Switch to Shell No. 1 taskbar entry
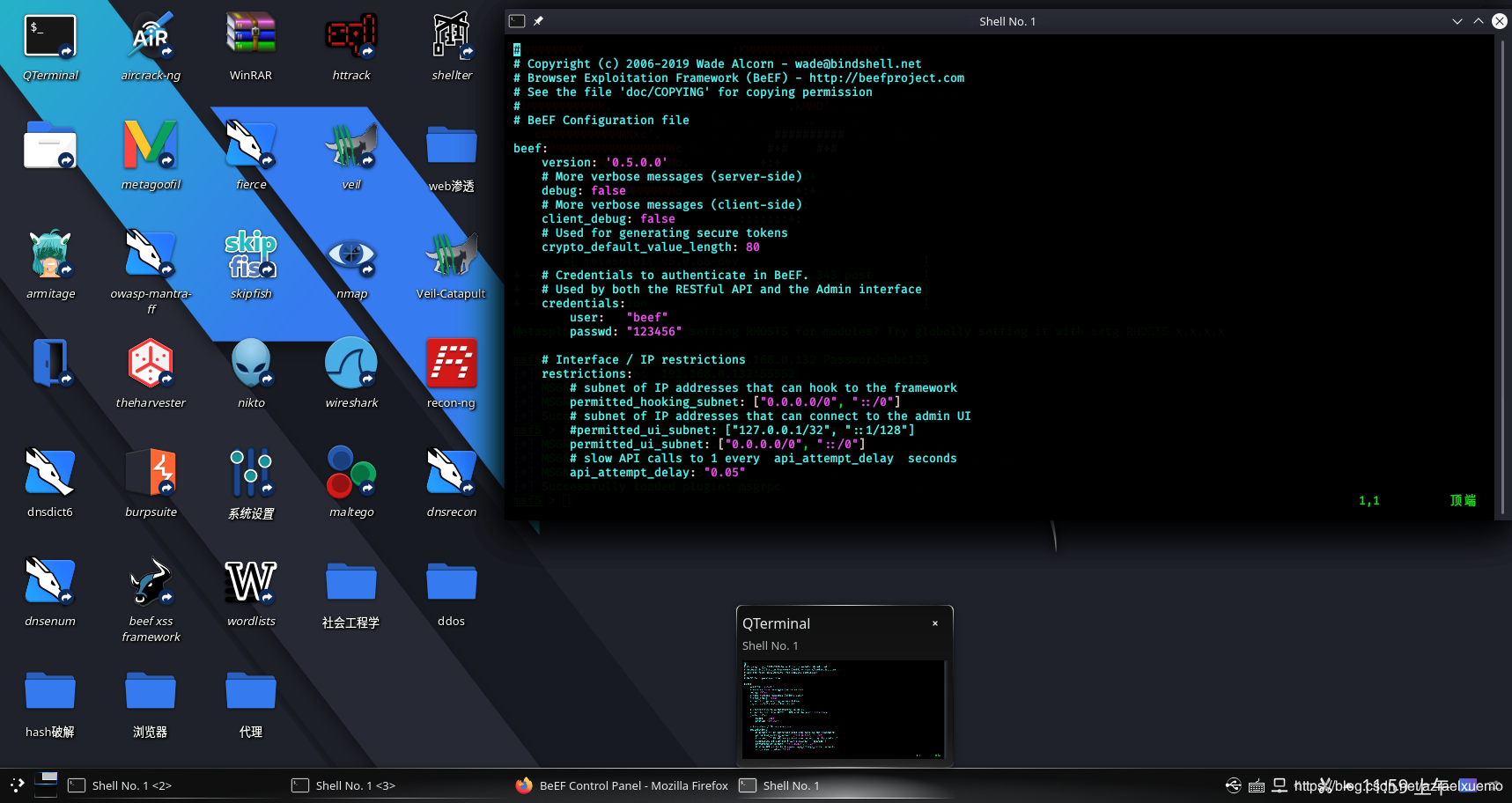Viewport: 1512px width, 803px height. tap(845, 785)
